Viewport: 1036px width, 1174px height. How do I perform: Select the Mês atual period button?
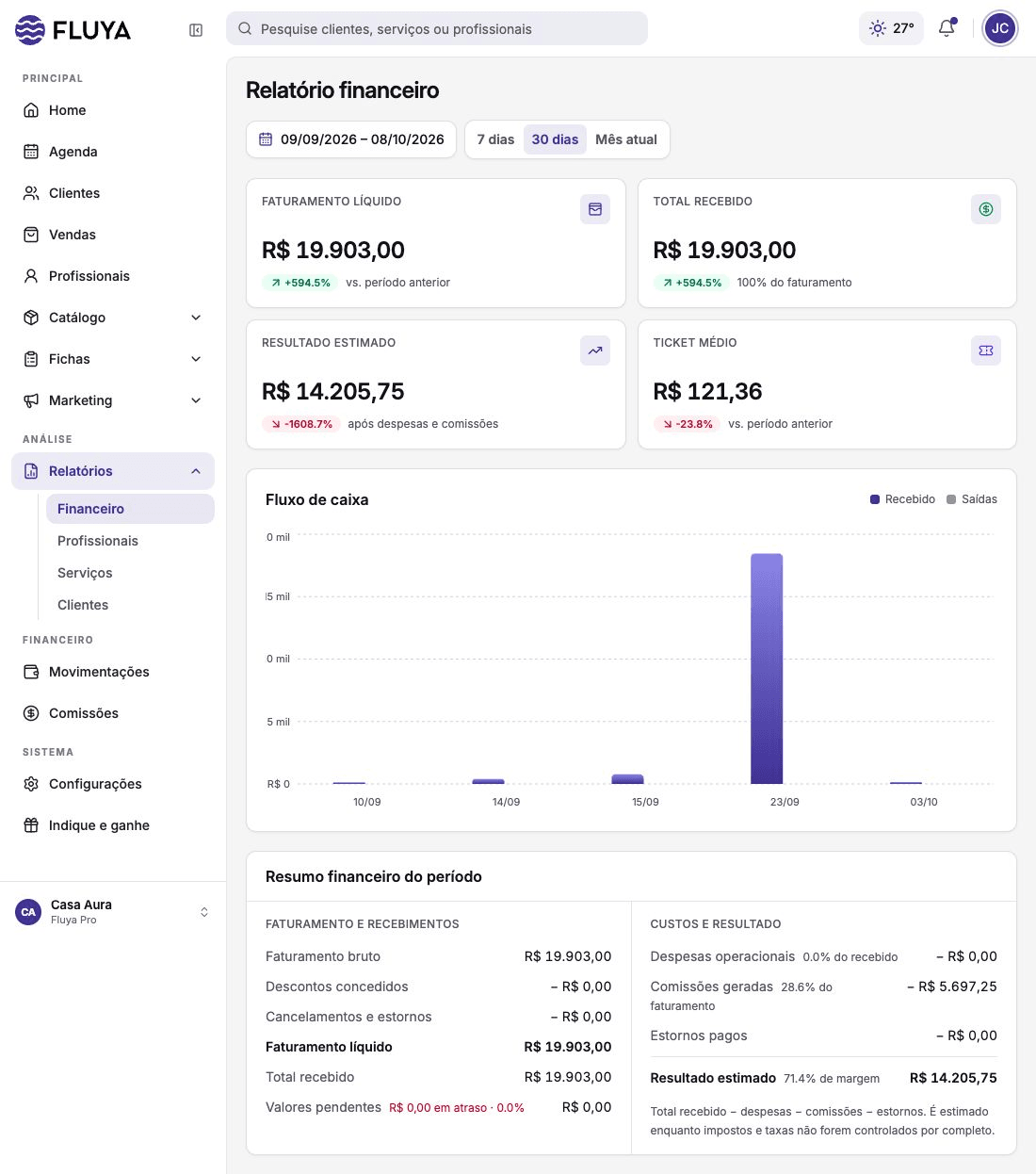[626, 139]
